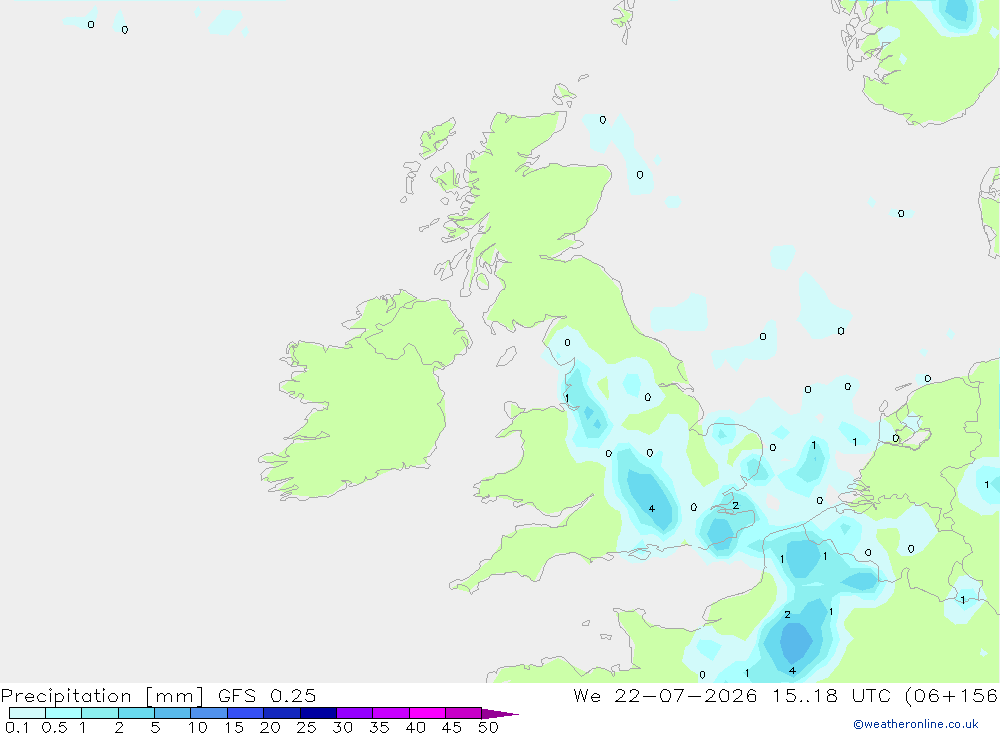Click the 0.5–1 mm legend color swatch
Screen dimensions: 1000x733
pos(64,713)
